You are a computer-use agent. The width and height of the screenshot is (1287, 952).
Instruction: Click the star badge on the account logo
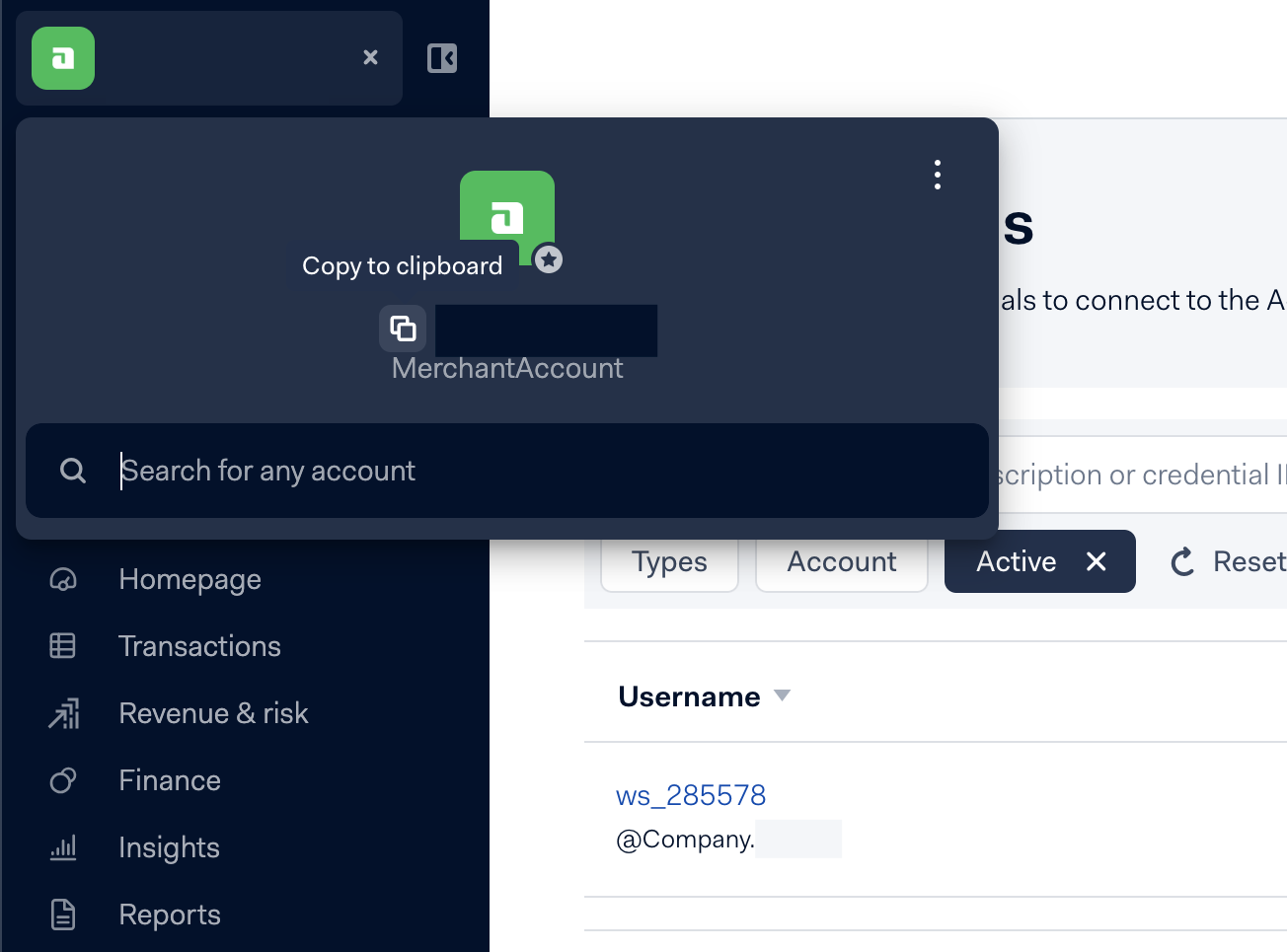point(549,259)
